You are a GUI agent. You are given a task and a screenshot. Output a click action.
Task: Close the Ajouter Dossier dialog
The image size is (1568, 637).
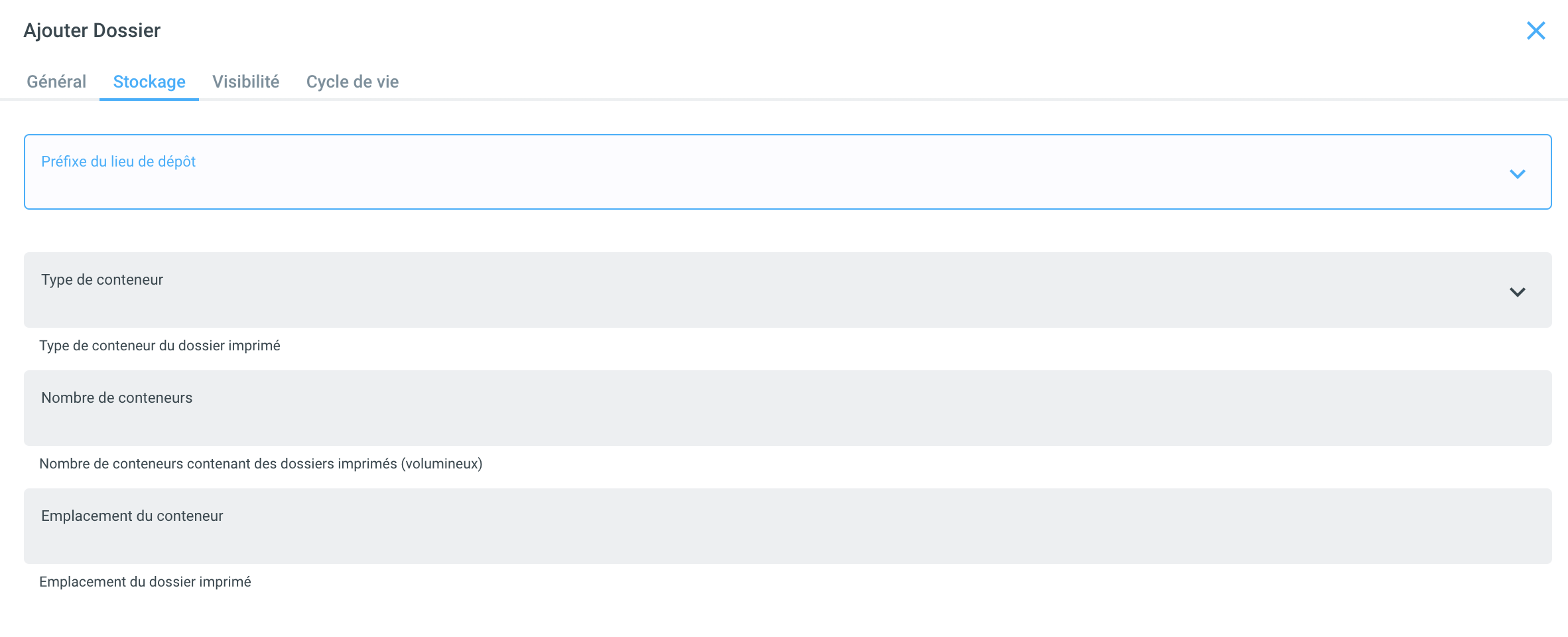coord(1535,31)
